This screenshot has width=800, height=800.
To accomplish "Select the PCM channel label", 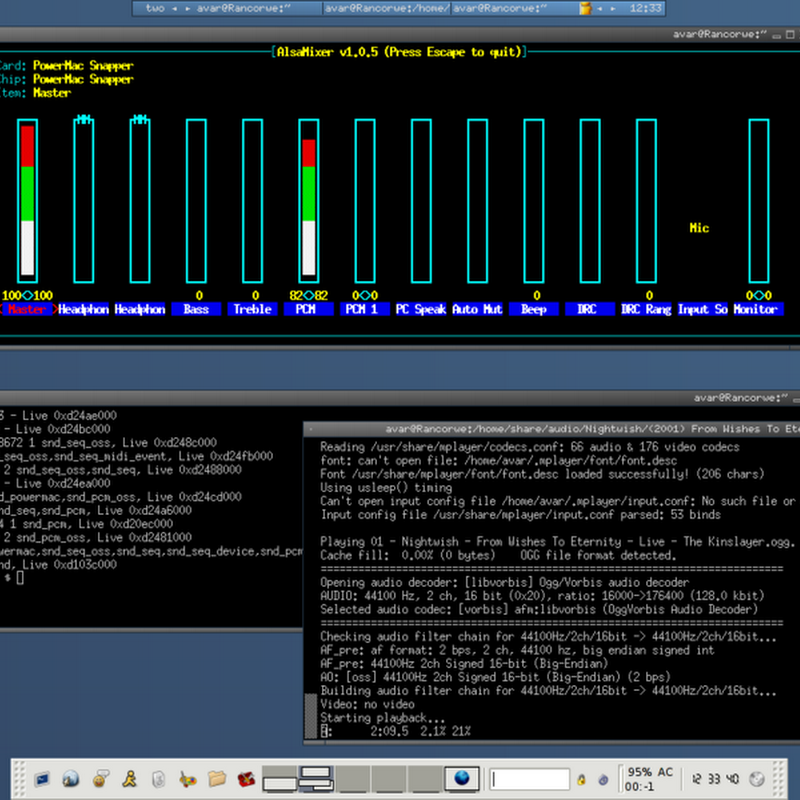I will 309,310.
